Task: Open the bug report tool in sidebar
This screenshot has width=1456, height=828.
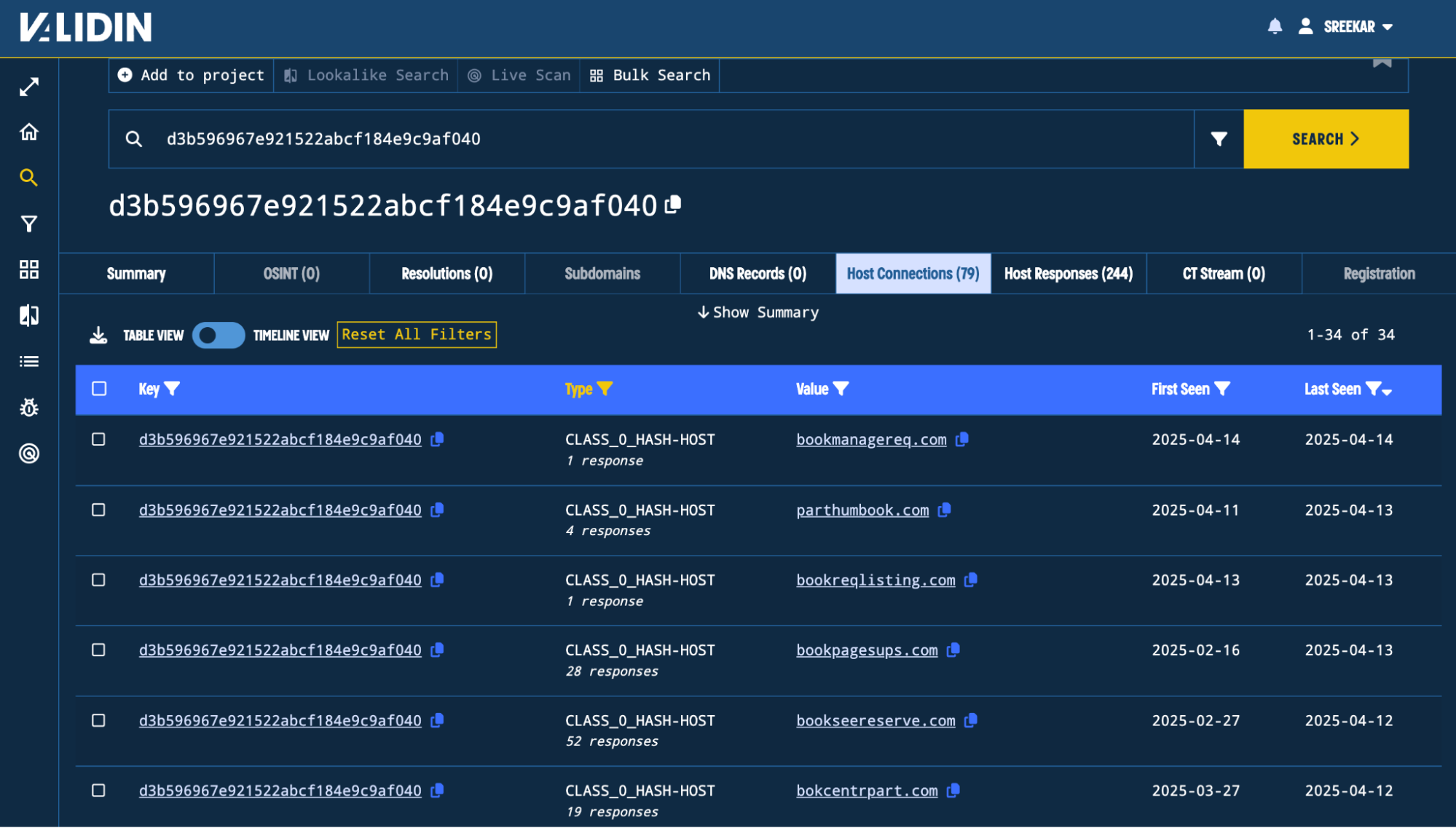Action: (x=29, y=408)
